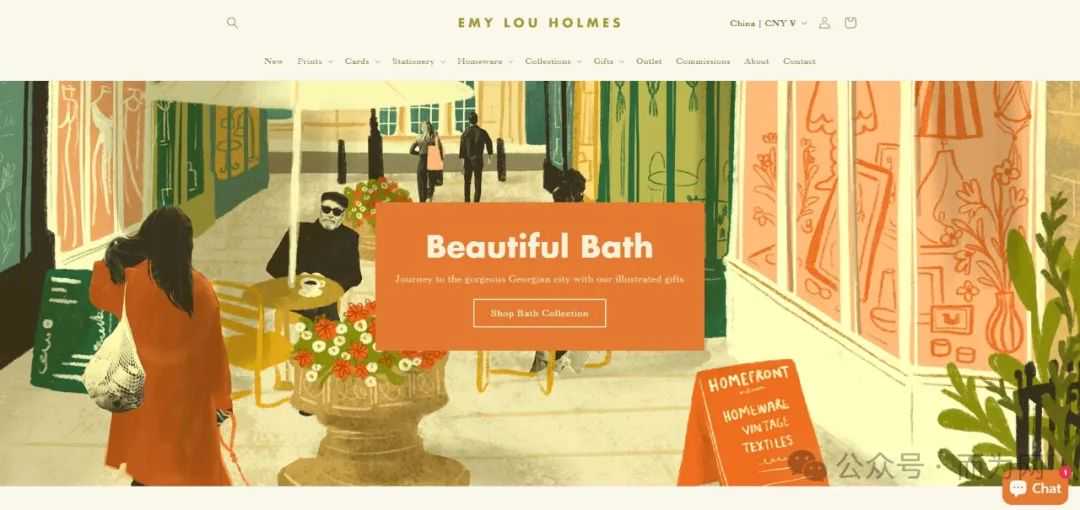Expand the Collections dropdown
This screenshot has height=510, width=1080.
553,61
